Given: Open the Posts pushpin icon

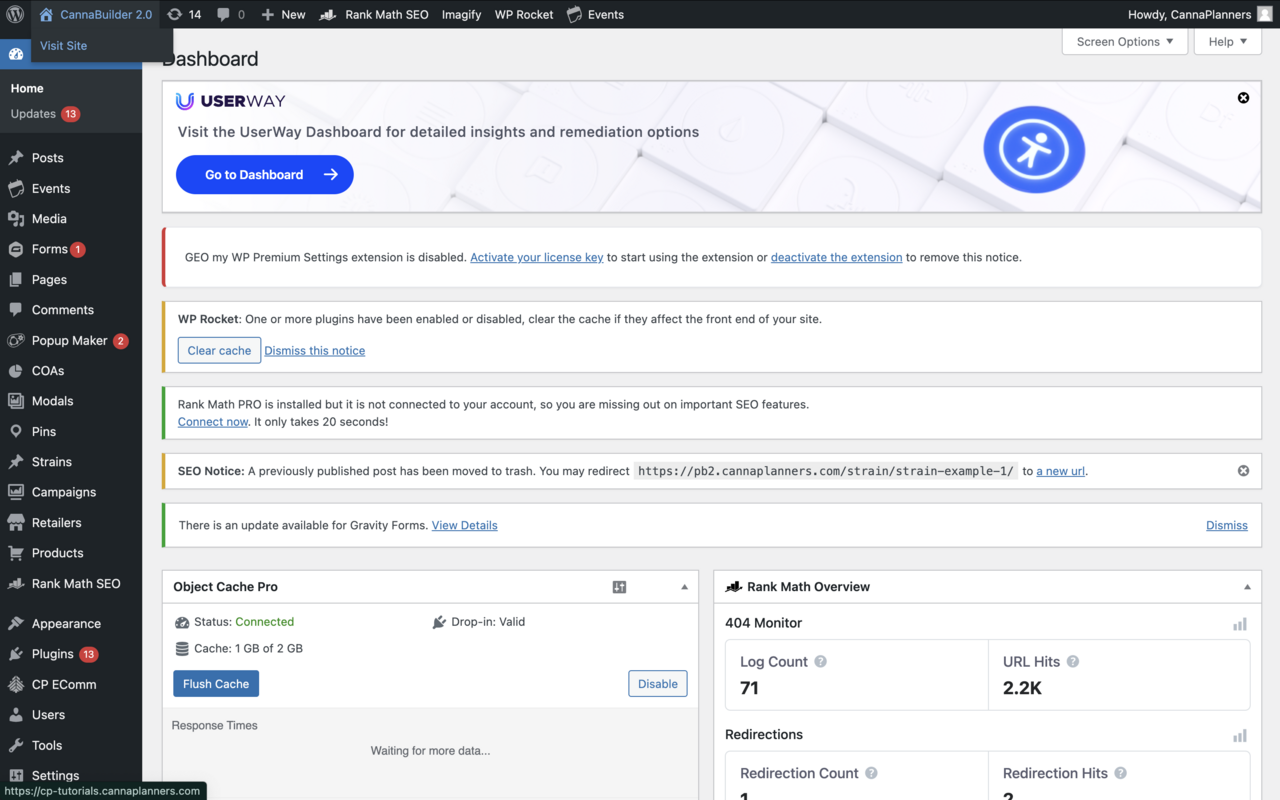Looking at the screenshot, I should (x=15, y=158).
